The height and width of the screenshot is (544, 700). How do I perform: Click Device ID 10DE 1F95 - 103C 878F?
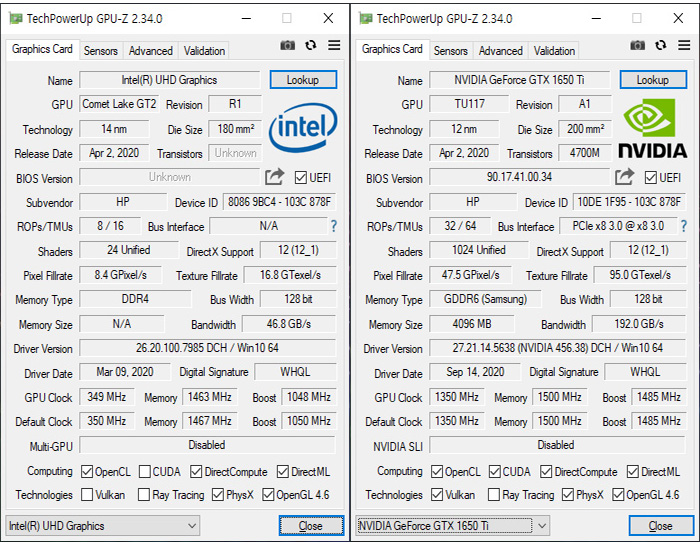tap(629, 202)
